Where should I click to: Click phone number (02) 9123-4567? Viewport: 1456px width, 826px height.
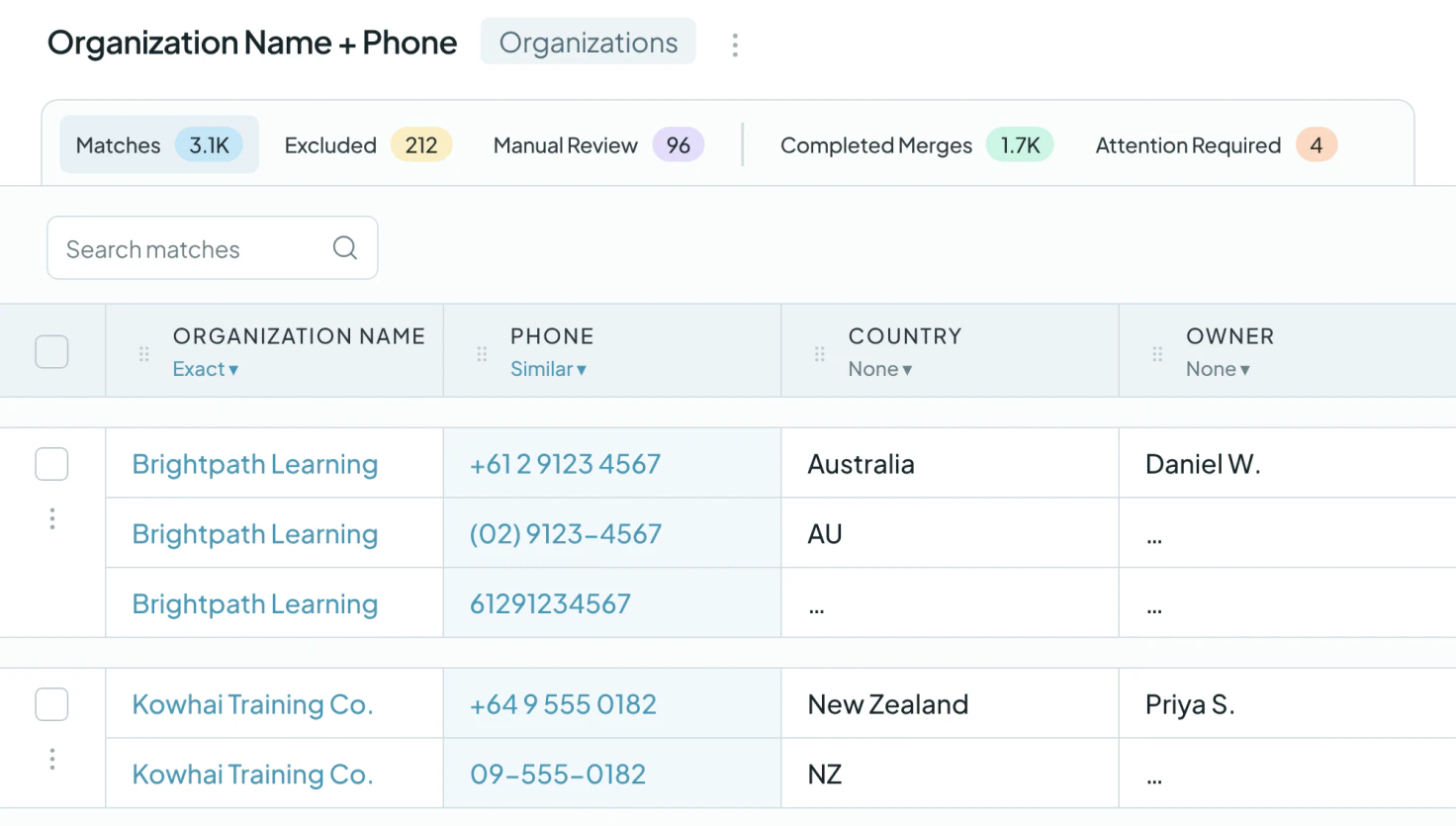[566, 534]
